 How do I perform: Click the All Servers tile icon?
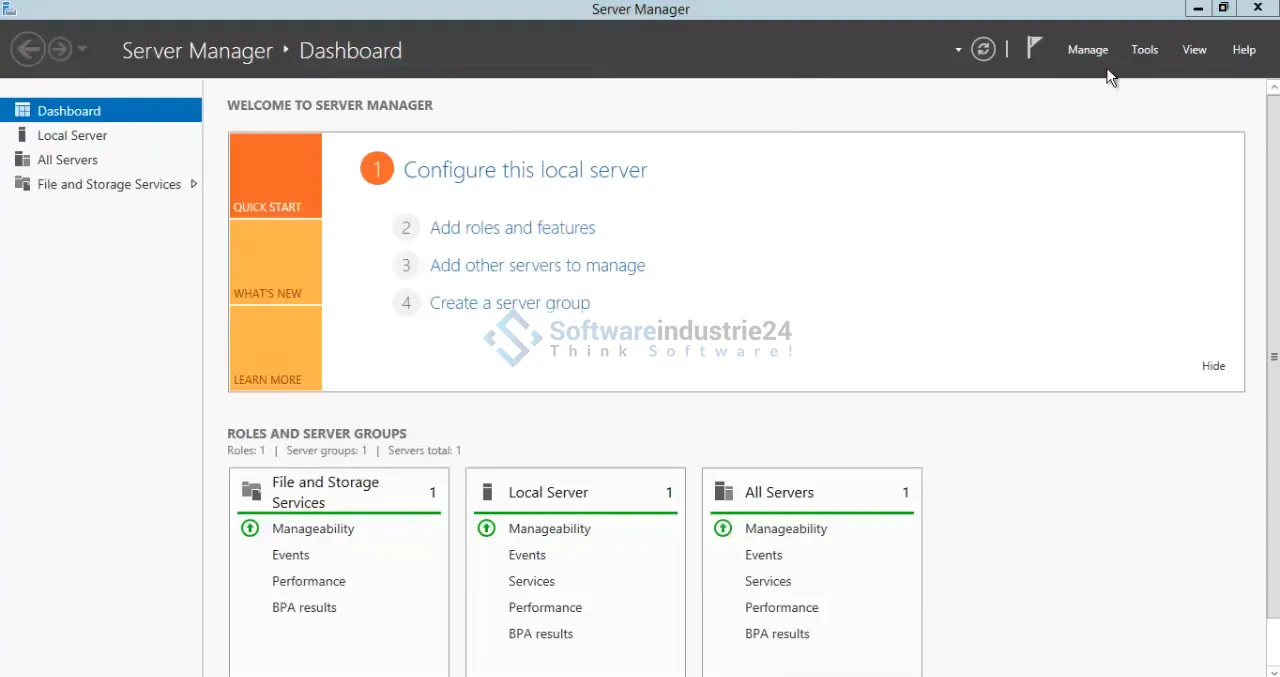[x=724, y=492]
